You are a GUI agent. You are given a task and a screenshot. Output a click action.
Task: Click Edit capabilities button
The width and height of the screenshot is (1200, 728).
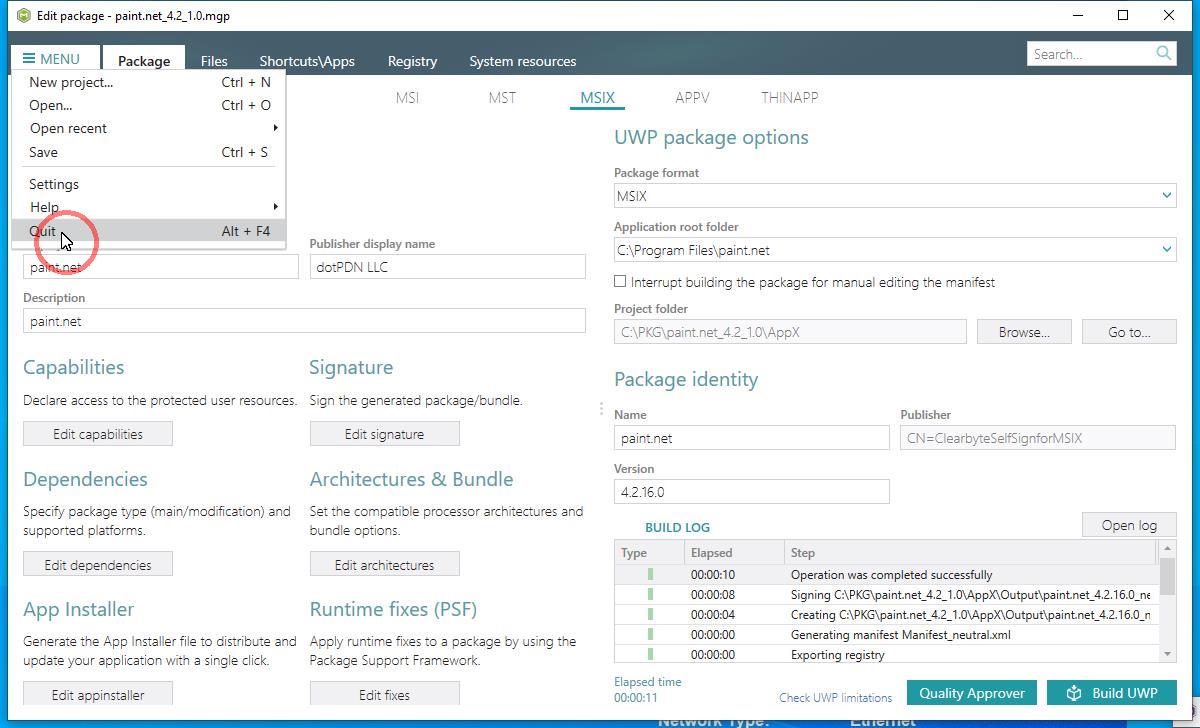point(98,434)
